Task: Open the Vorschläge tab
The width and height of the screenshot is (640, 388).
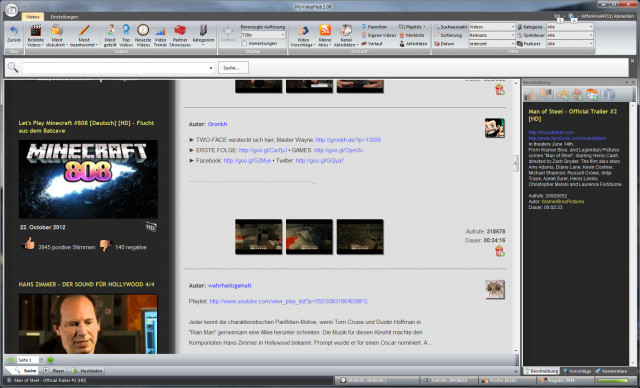Action: (577, 371)
